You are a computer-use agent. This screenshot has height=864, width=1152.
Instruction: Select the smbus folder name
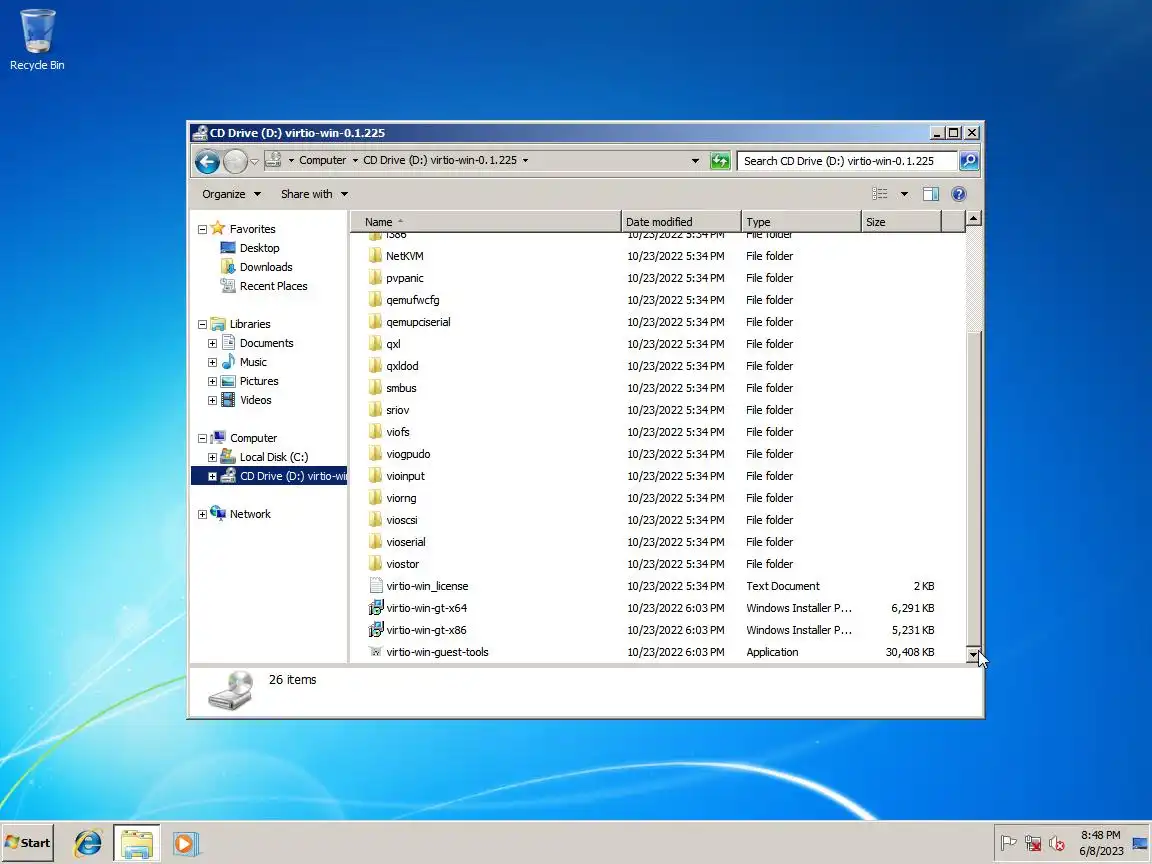click(401, 388)
